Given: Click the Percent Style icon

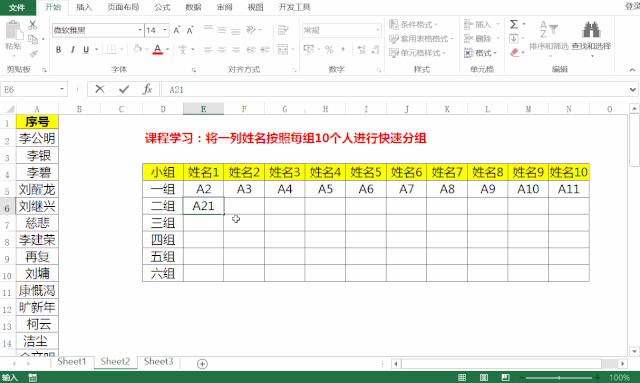Looking at the screenshot, I should [329, 50].
